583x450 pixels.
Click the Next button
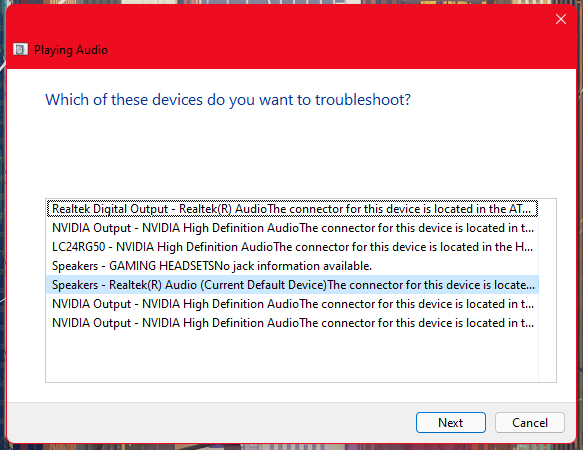[x=451, y=422]
